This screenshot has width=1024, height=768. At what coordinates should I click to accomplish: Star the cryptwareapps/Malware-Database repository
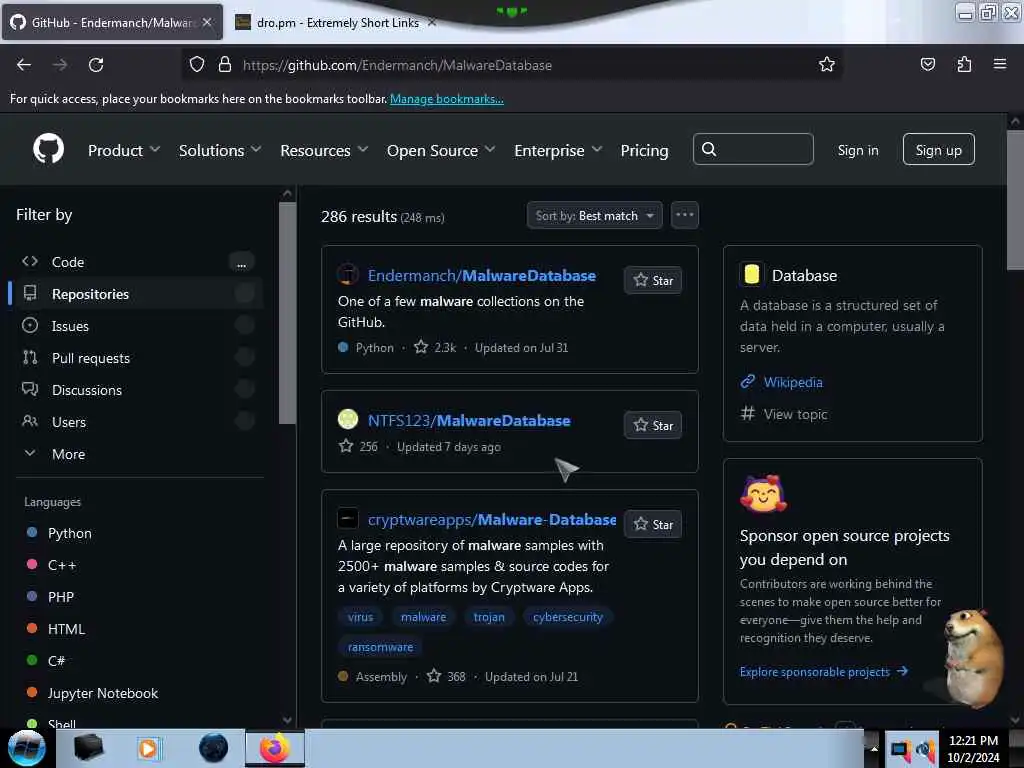(653, 524)
